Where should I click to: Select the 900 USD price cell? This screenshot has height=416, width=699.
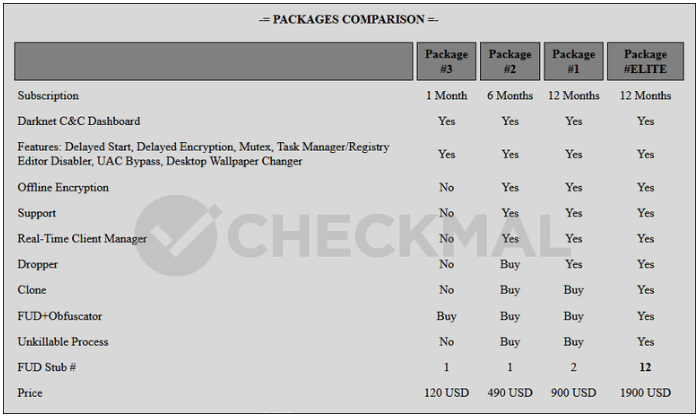point(573,393)
